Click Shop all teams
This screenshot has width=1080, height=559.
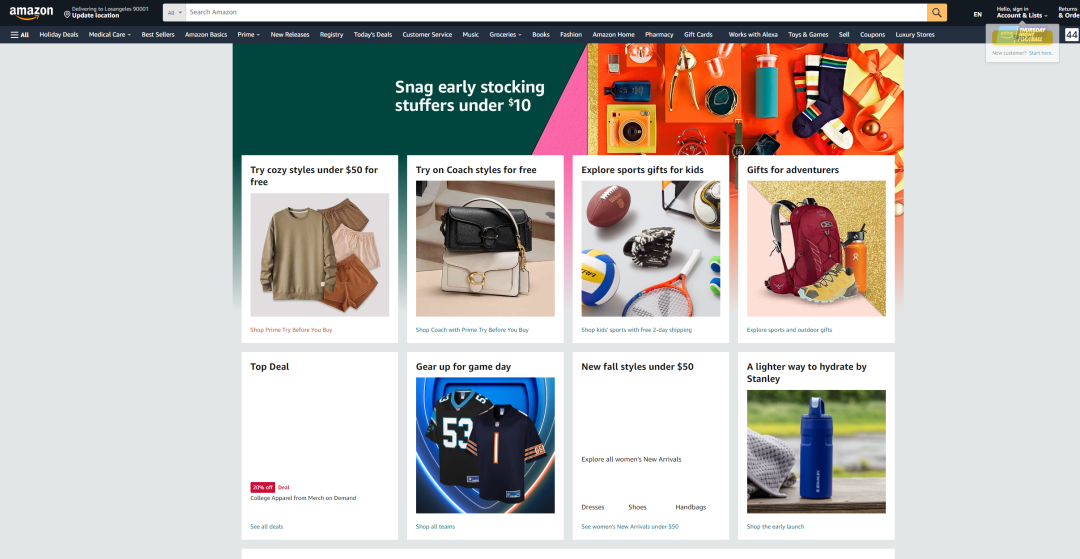pos(435,527)
